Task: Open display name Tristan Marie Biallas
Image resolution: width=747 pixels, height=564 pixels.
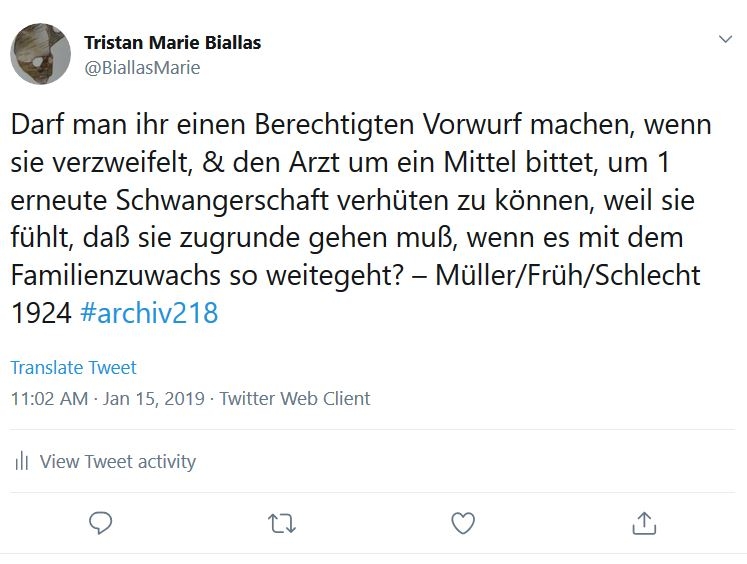Action: tap(172, 42)
